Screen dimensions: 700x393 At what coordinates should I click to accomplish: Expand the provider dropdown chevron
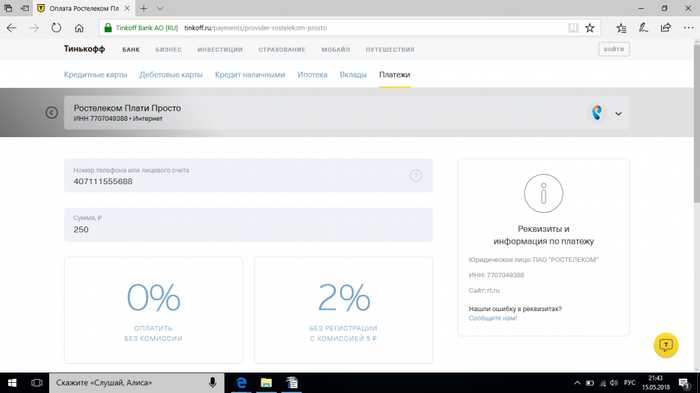[618, 114]
